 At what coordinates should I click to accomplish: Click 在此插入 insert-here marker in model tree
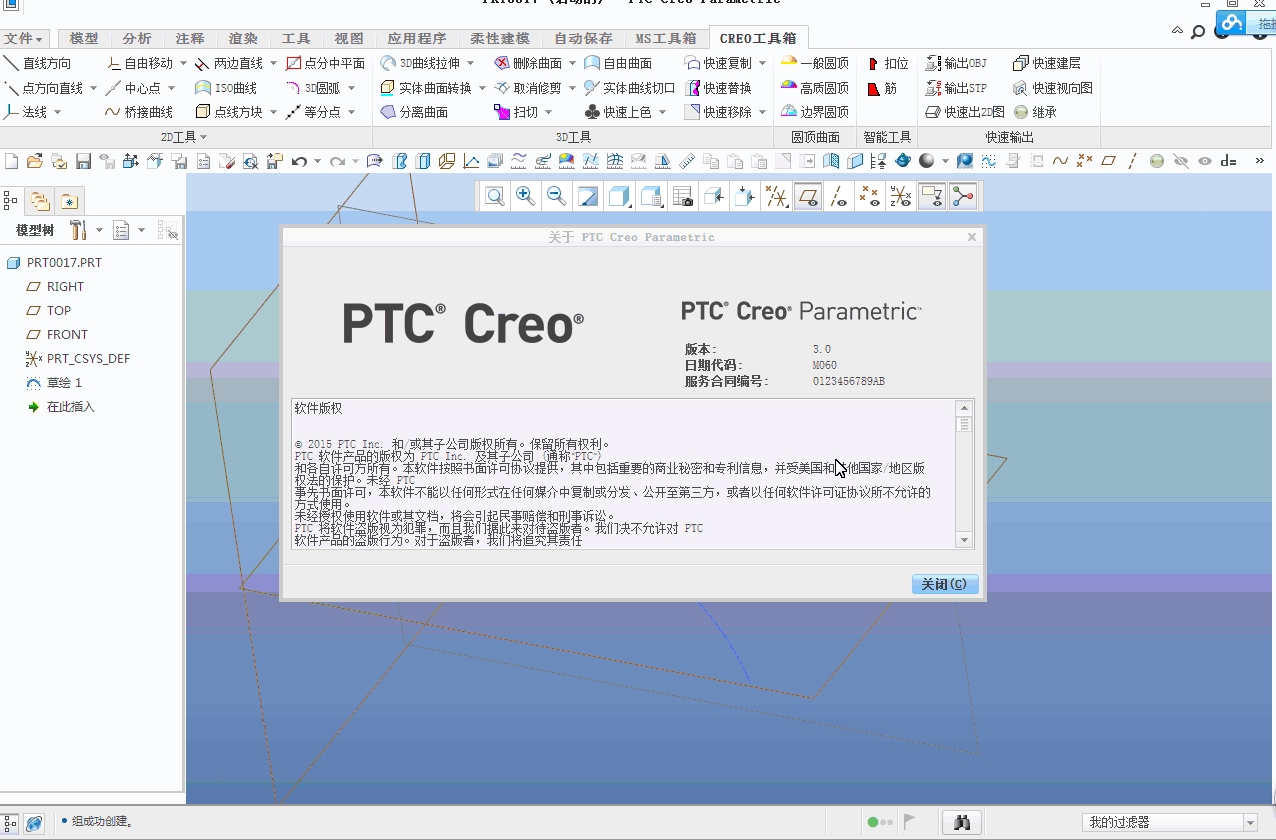[70, 407]
